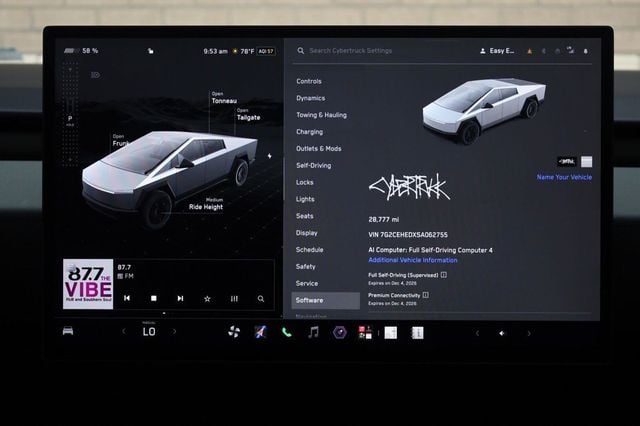Open Premium Connectivity info icon
The image size is (640, 426).
click(x=425, y=295)
